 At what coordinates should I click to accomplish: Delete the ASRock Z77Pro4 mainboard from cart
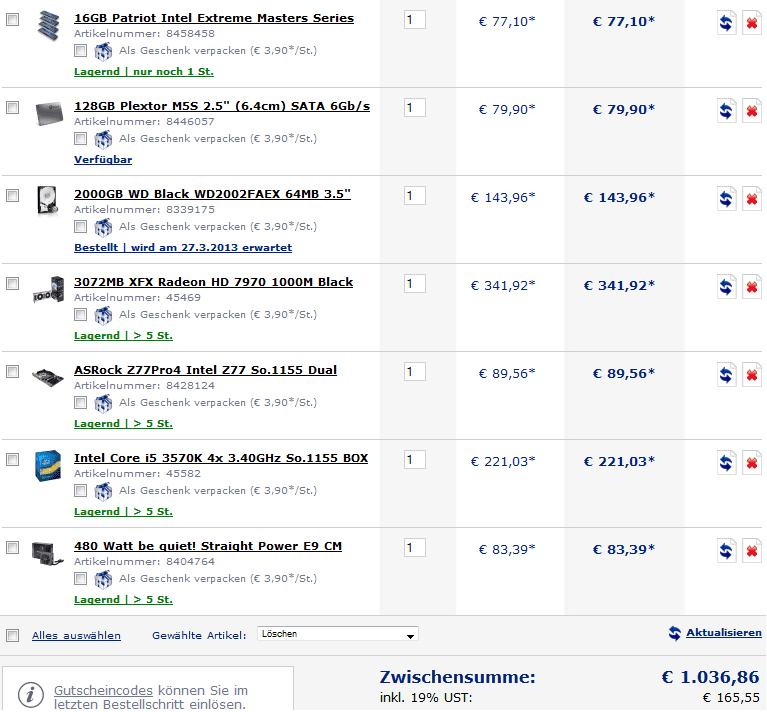point(752,376)
